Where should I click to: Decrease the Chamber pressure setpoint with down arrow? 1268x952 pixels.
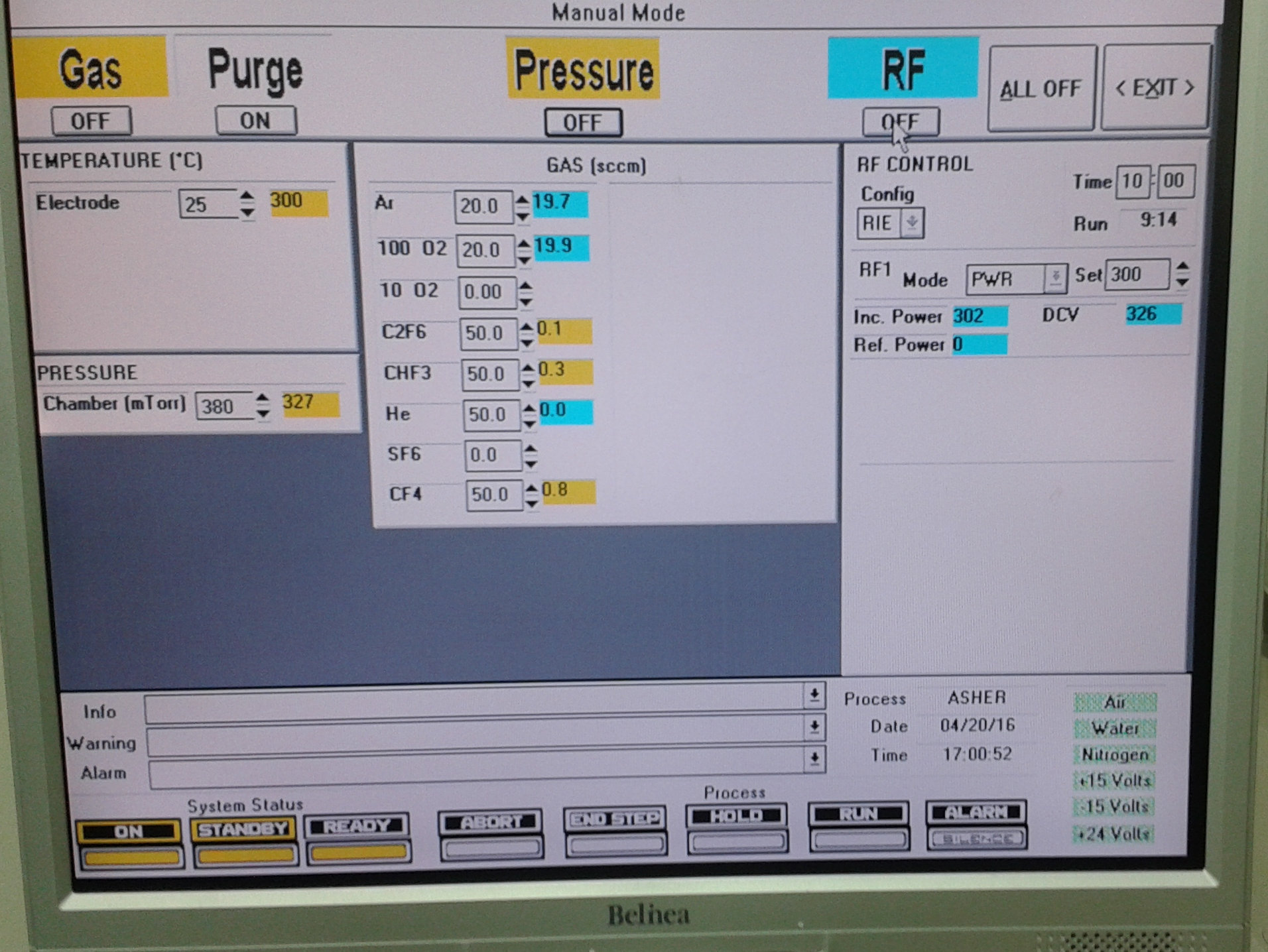pos(263,413)
